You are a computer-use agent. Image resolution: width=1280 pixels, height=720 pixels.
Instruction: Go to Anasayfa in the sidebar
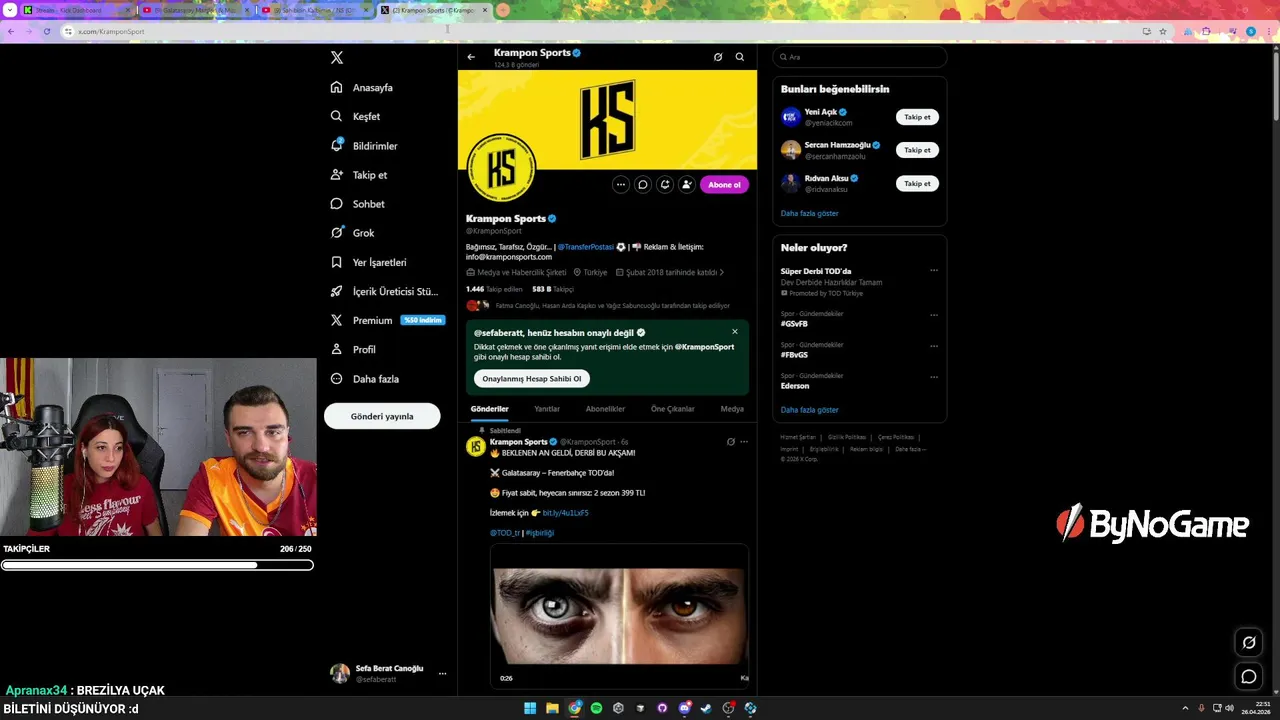pyautogui.click(x=362, y=88)
